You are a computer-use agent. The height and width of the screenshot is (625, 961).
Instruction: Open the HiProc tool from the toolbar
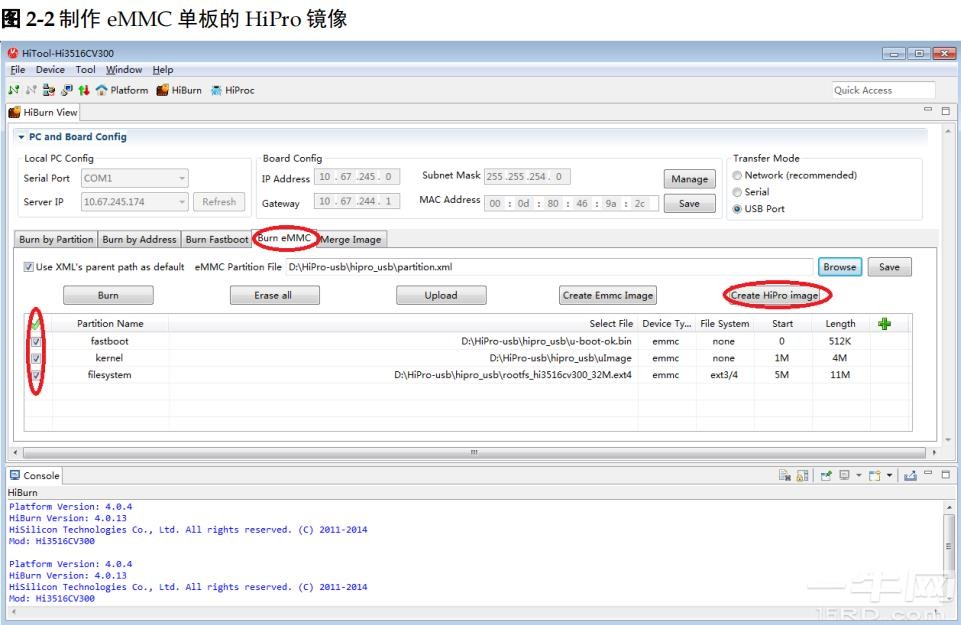click(232, 90)
